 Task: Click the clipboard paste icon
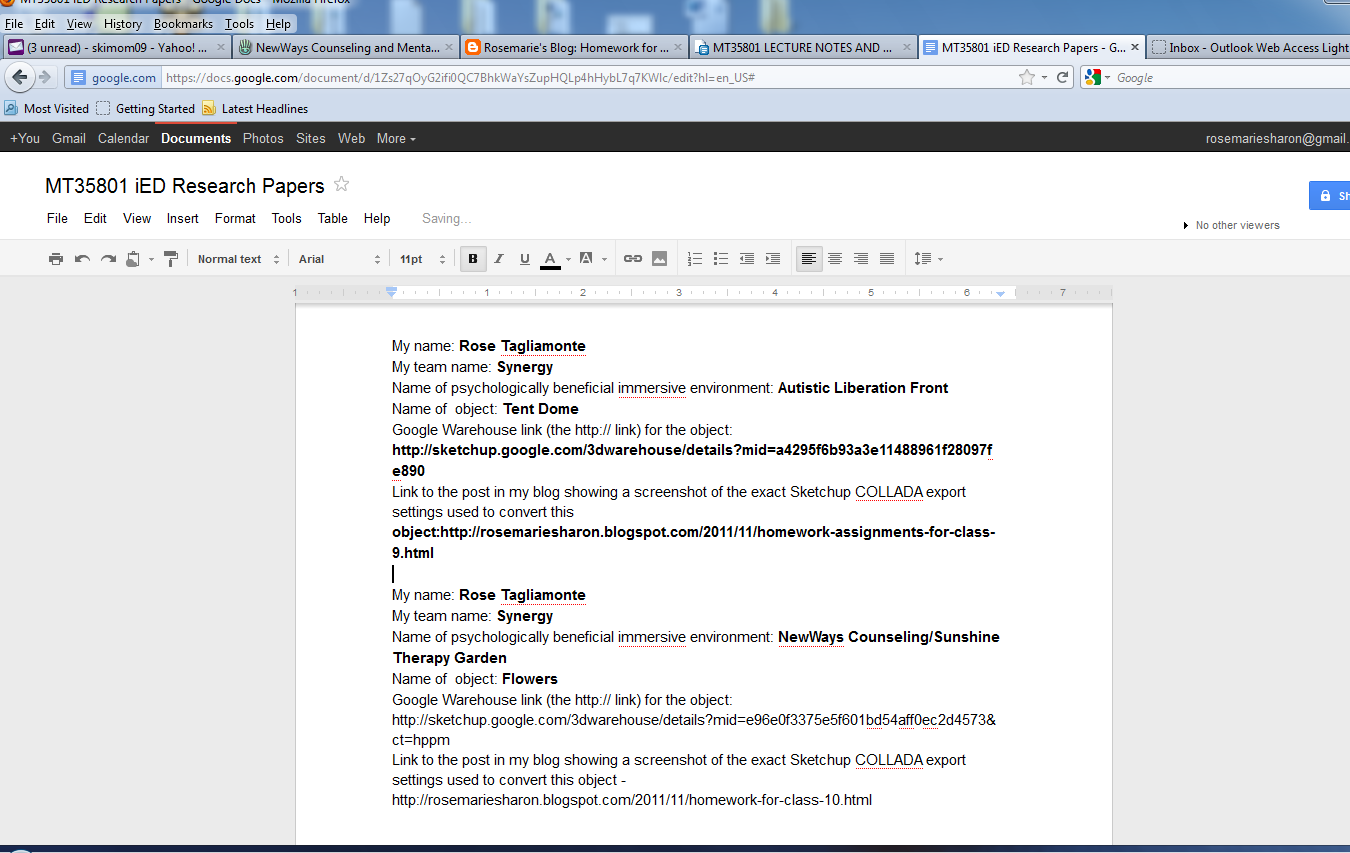pos(133,259)
